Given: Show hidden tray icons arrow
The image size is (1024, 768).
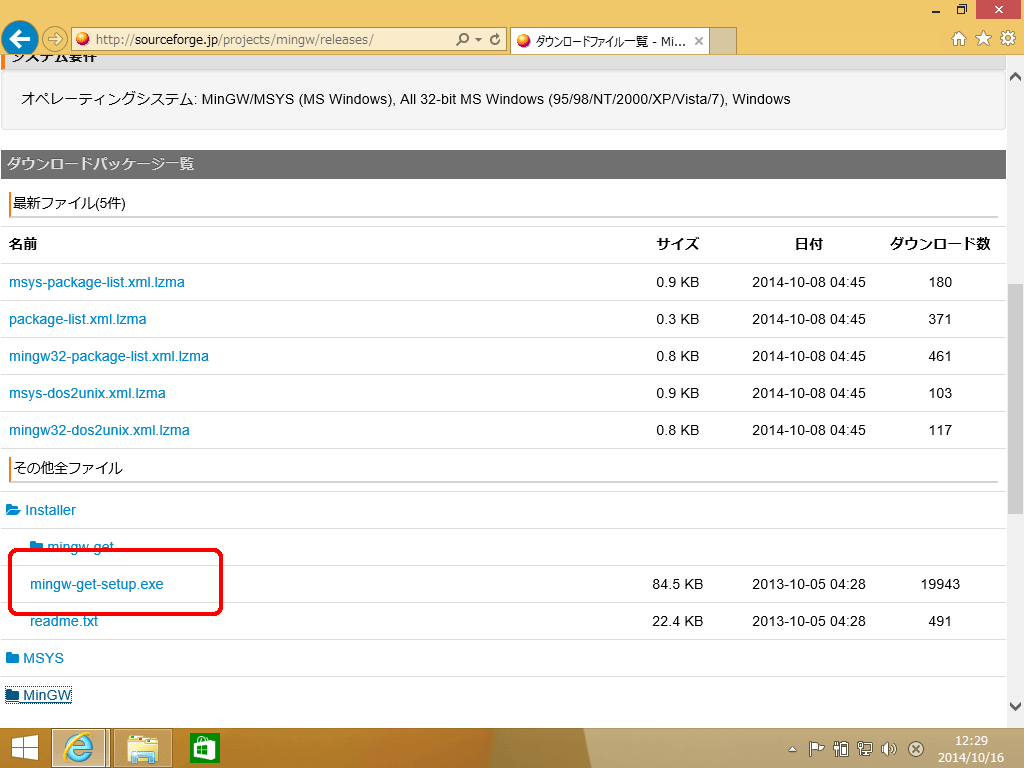Looking at the screenshot, I should (x=792, y=749).
